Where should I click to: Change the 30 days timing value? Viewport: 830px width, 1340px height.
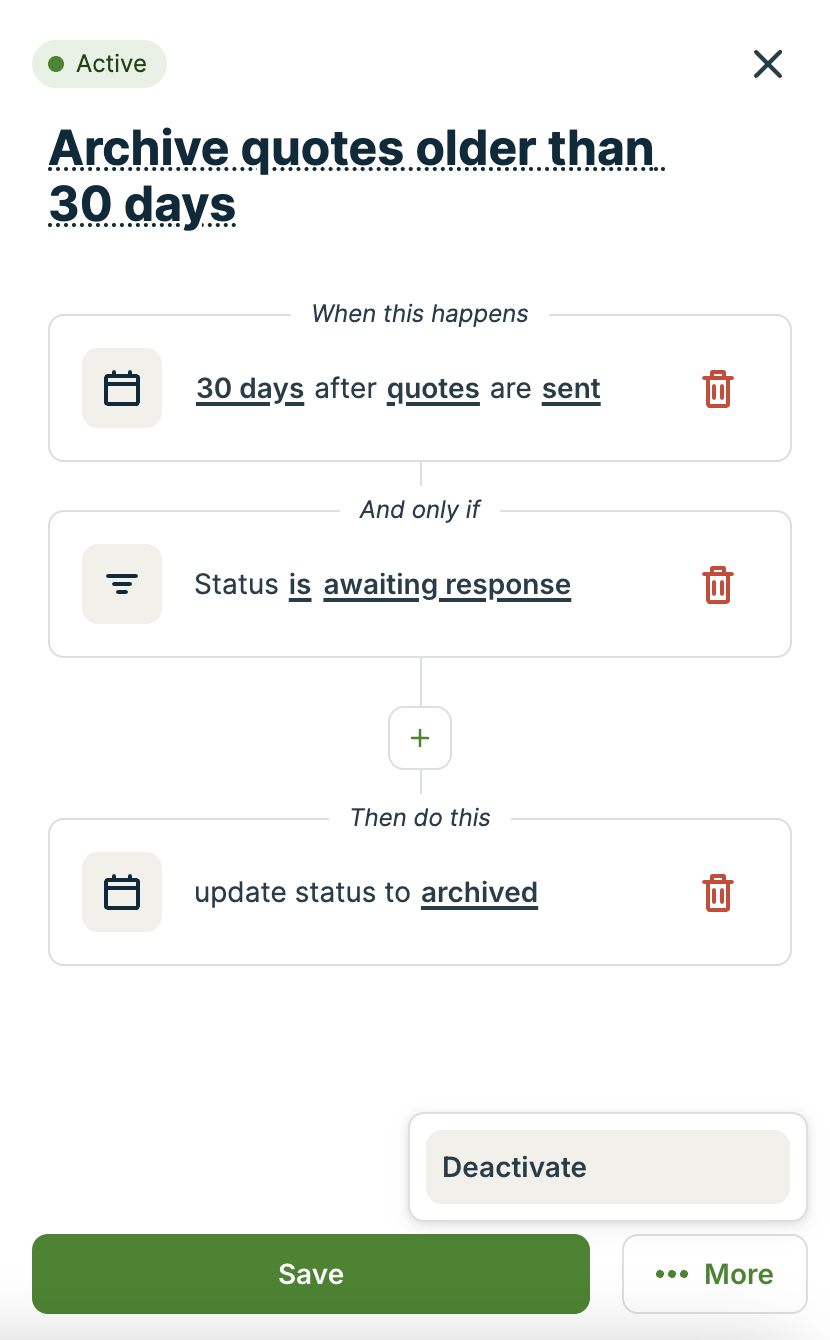[x=249, y=388]
